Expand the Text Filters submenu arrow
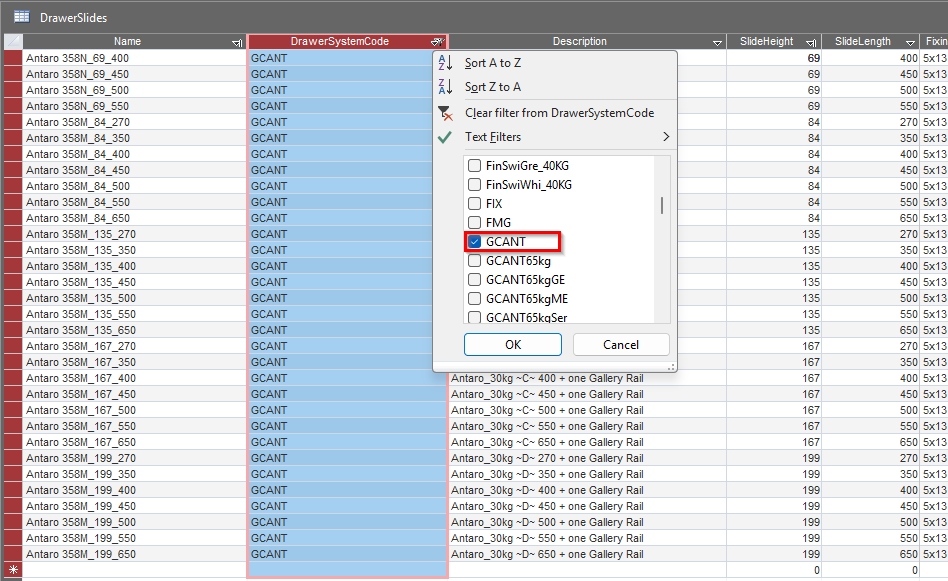Viewport: 948px width, 581px height. [666, 137]
